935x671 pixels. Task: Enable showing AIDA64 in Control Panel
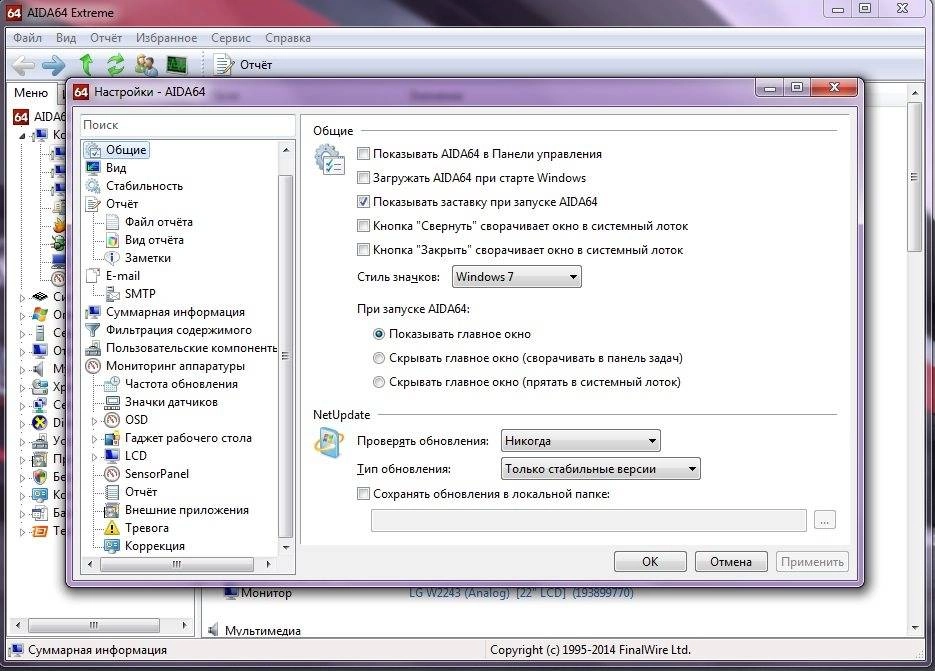(x=363, y=154)
